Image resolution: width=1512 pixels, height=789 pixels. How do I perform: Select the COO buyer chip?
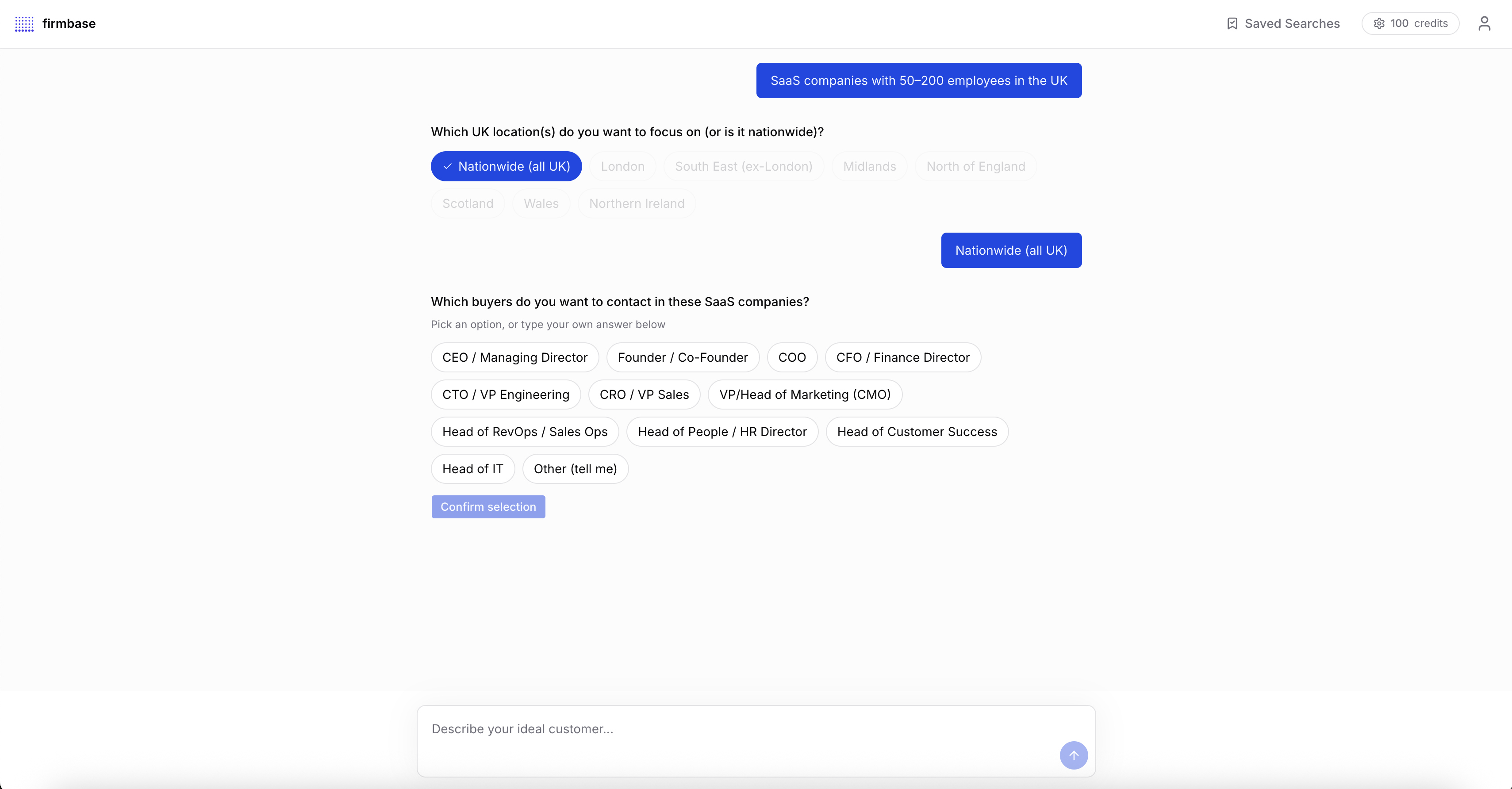point(791,357)
